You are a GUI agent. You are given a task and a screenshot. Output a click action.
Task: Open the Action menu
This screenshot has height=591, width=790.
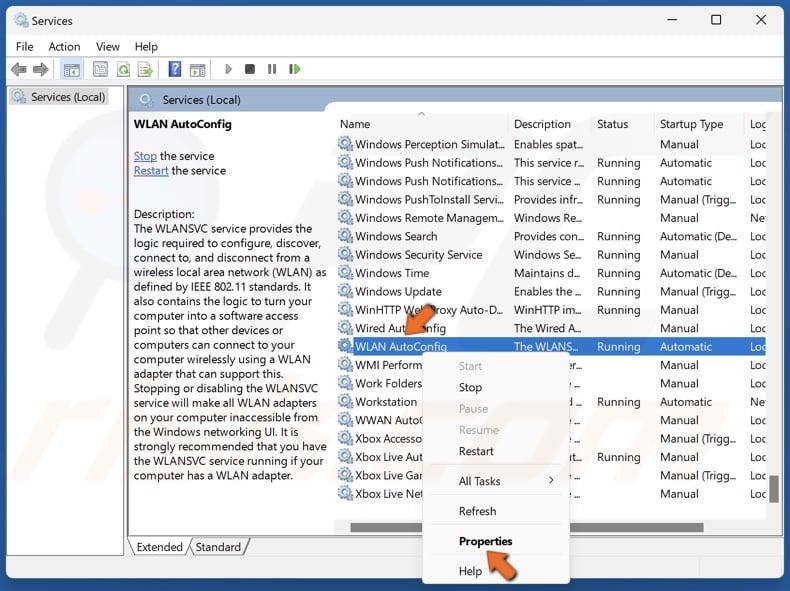click(x=64, y=47)
